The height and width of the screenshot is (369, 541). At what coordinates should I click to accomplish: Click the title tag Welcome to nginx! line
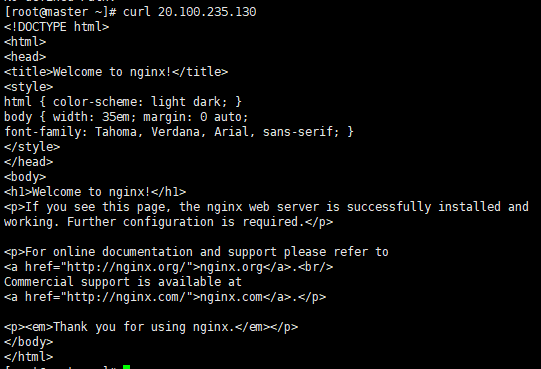tap(116, 72)
